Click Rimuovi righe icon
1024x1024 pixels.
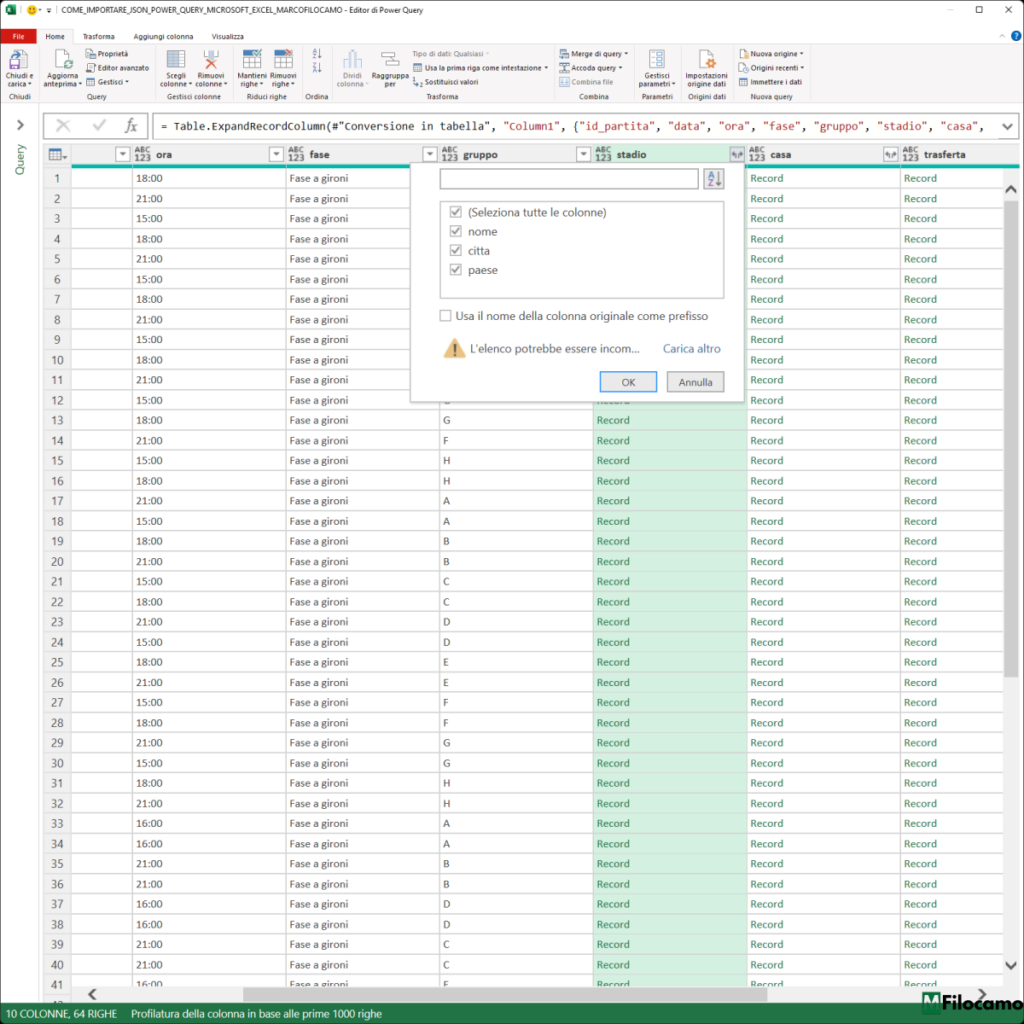point(283,59)
